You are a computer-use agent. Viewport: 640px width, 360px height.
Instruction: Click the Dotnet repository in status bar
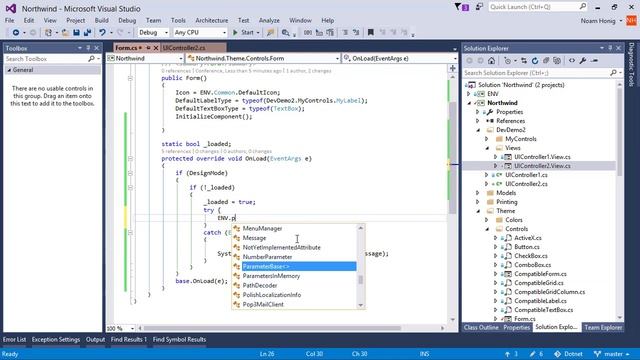(x=568, y=354)
